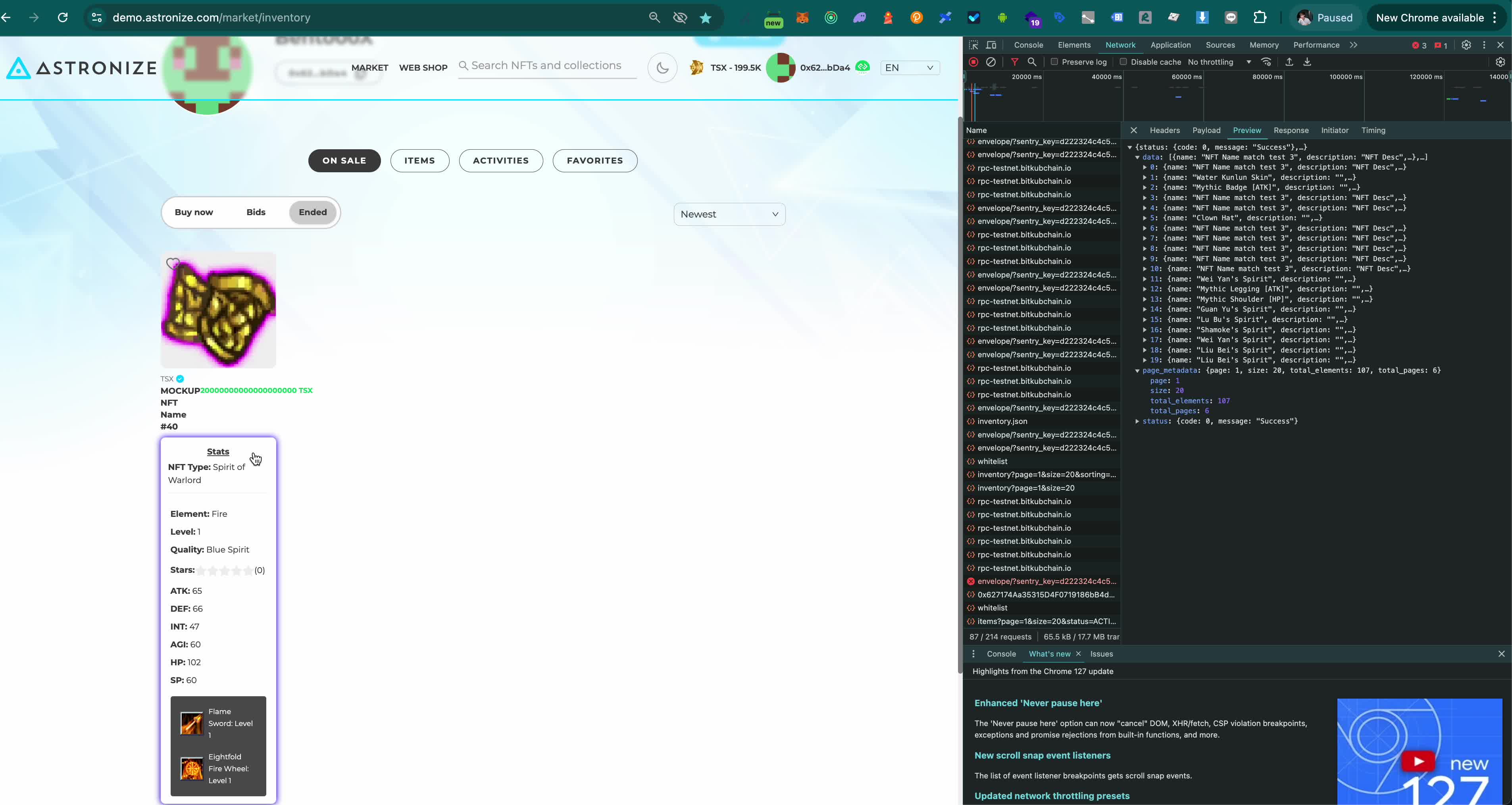Enable the Preserve log checkbox
Viewport: 1512px width, 805px height.
point(1055,62)
